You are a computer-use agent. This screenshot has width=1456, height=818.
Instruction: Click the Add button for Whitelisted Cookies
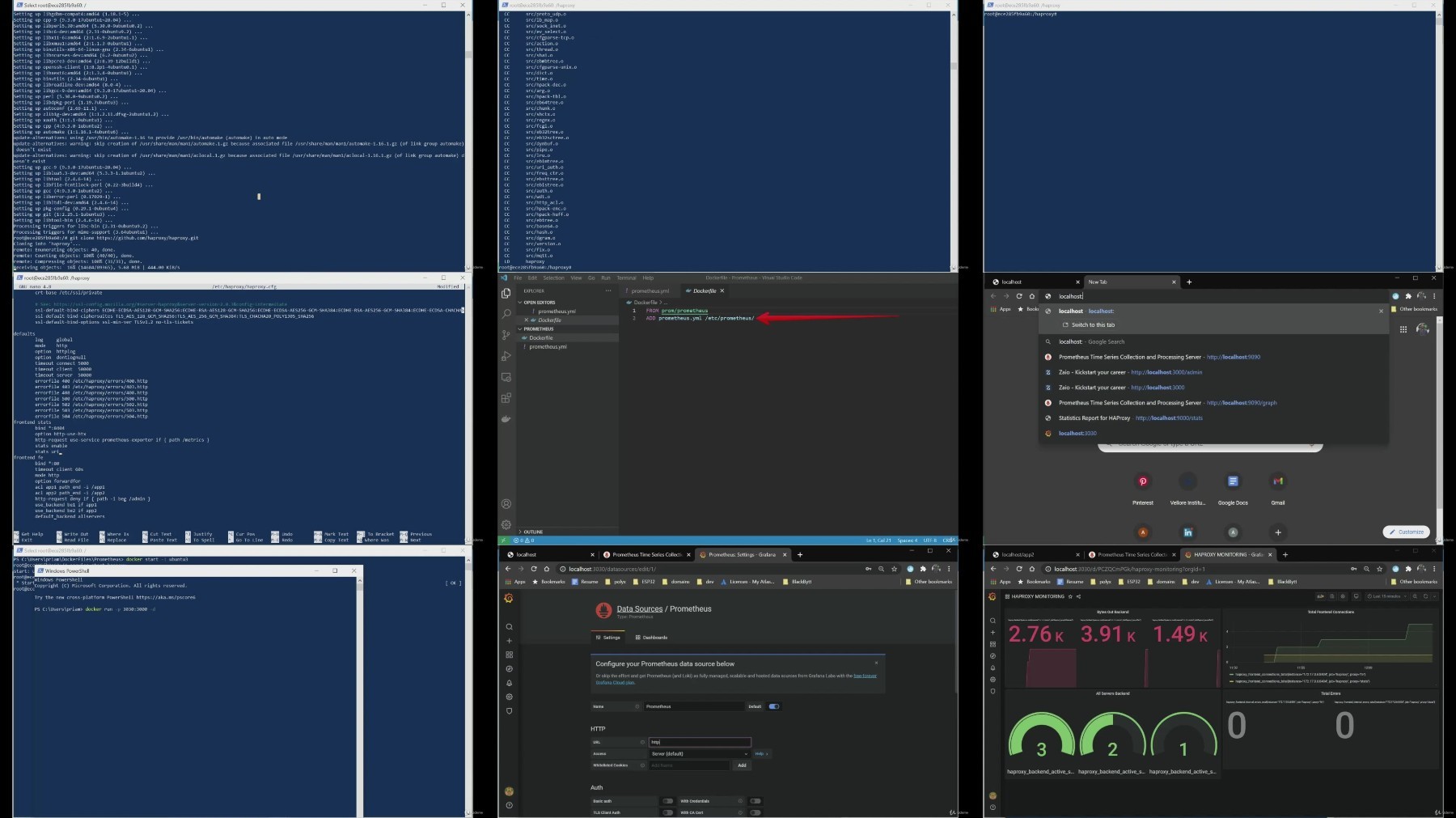pos(742,765)
